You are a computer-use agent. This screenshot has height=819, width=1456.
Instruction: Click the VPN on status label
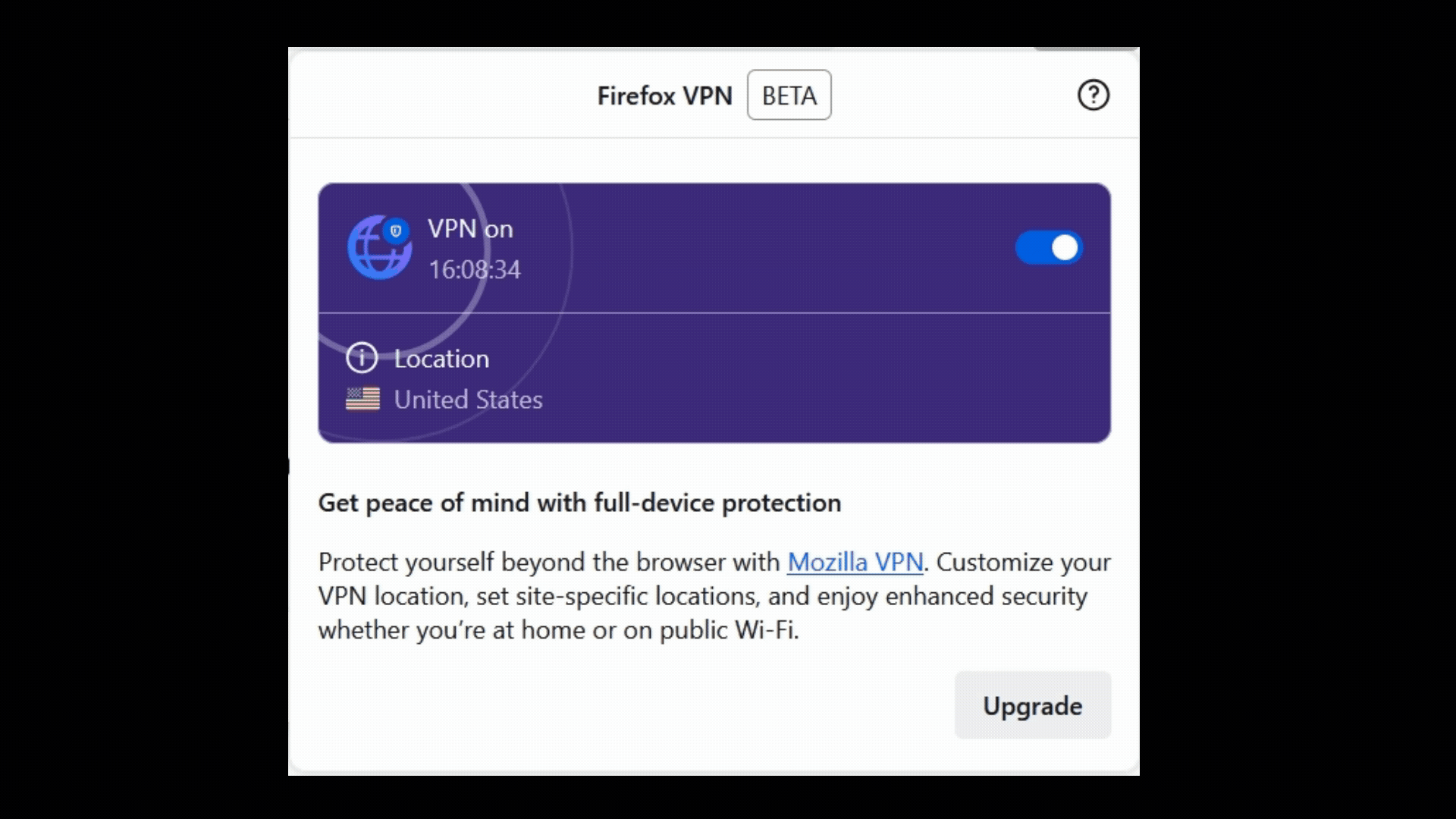(469, 229)
